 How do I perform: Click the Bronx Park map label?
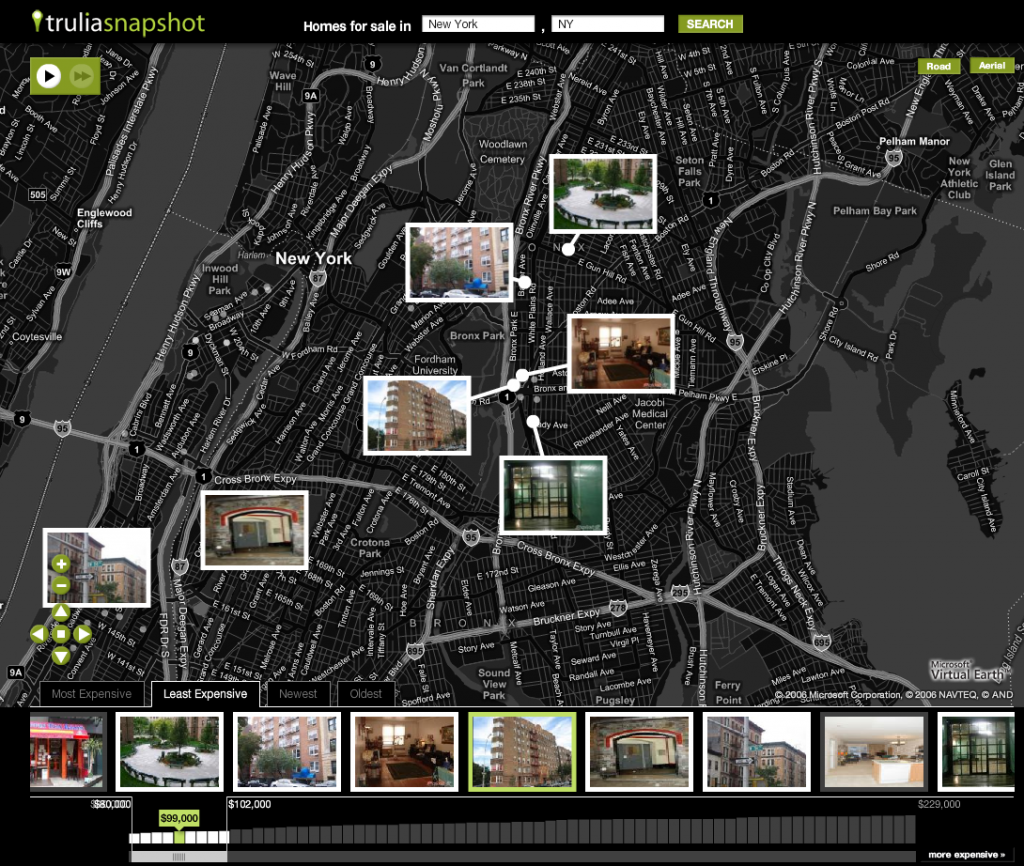[x=477, y=336]
